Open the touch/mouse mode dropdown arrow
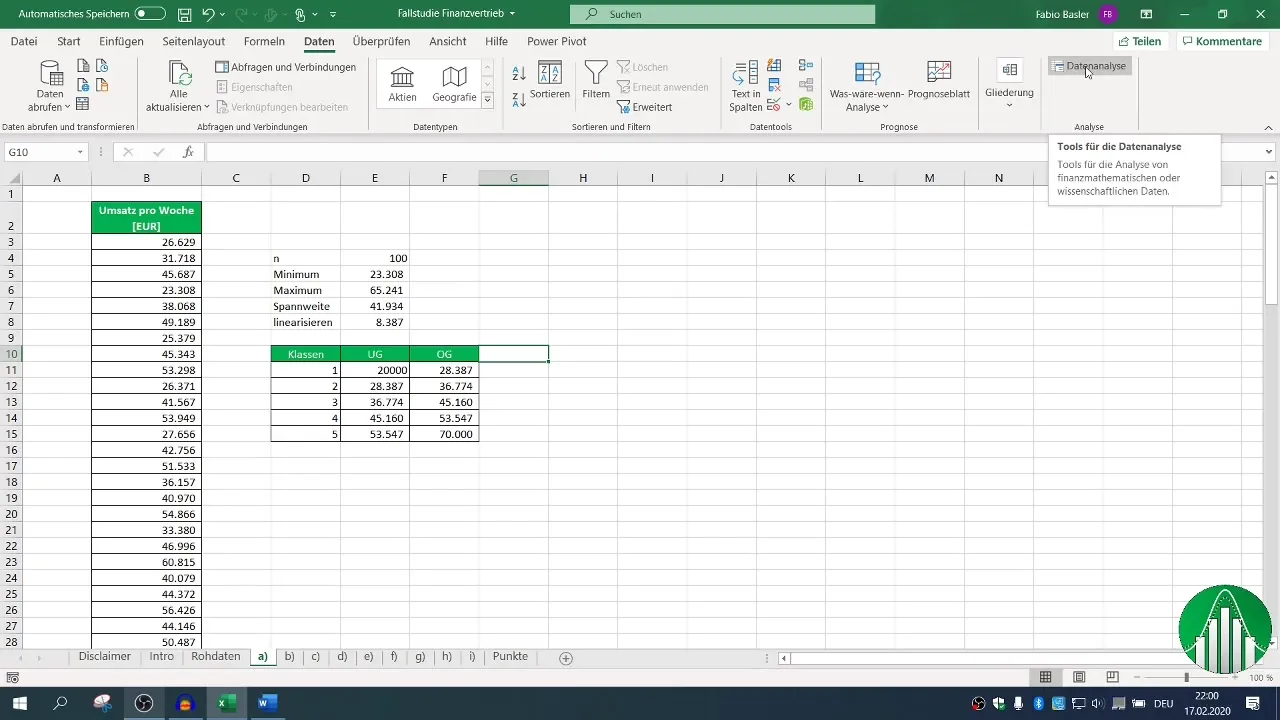 tap(314, 15)
